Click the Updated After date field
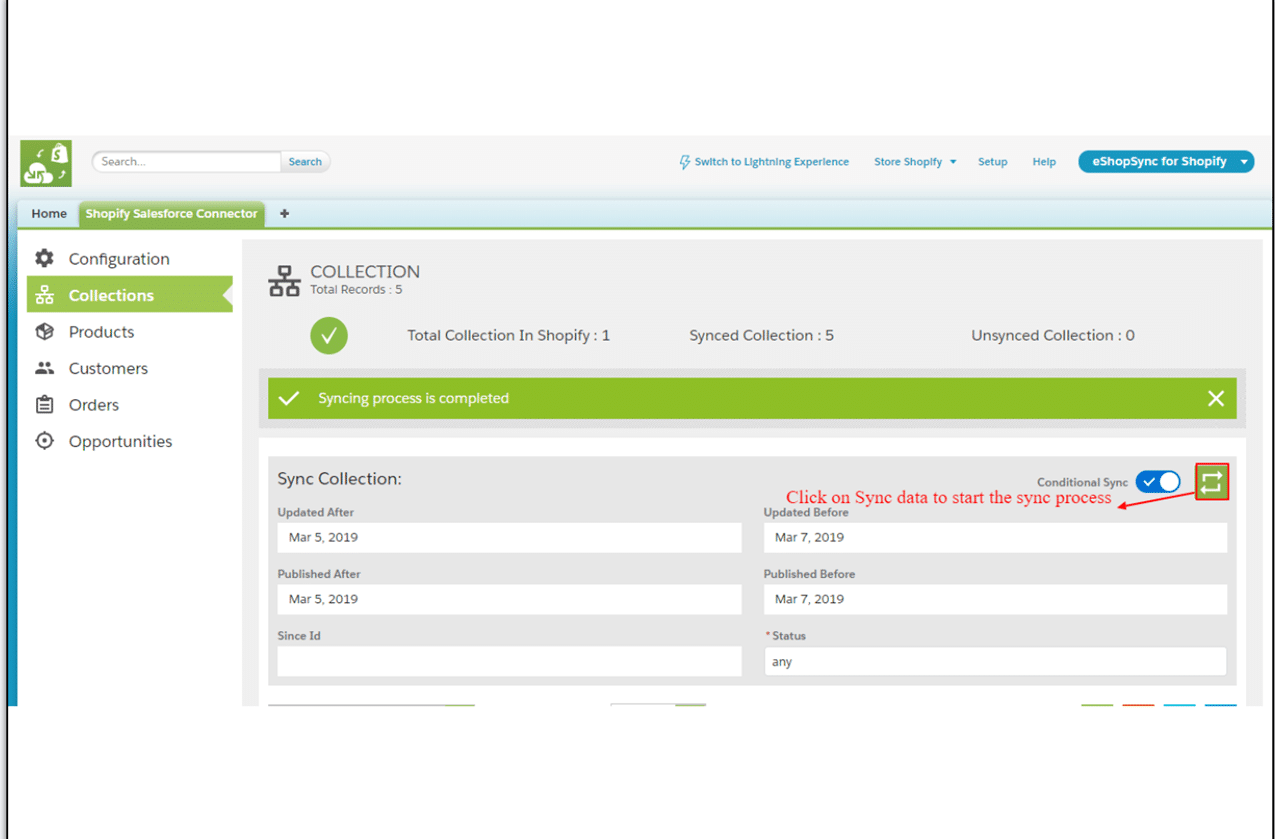1275x839 pixels. pyautogui.click(x=509, y=537)
